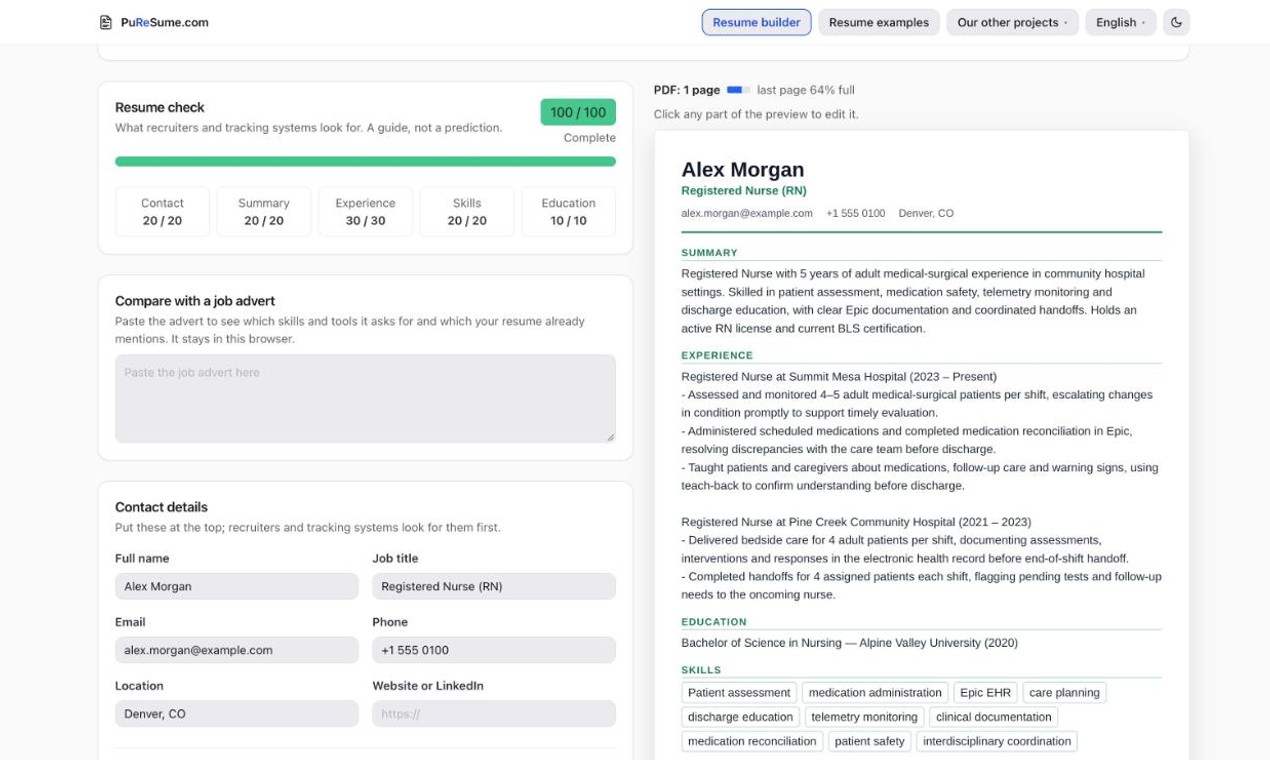This screenshot has height=760, width=1270.
Task: Click the clinical documentation skill tag
Action: tap(993, 717)
